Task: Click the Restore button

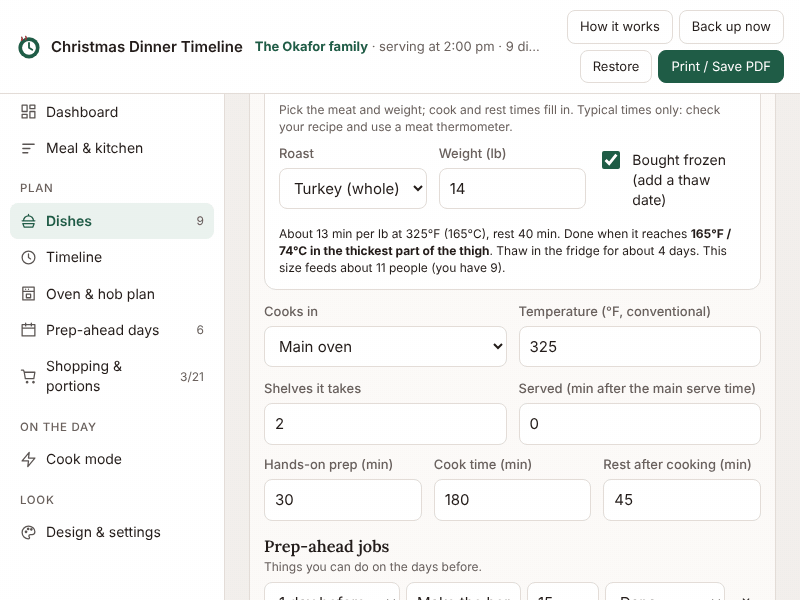Action: click(615, 66)
